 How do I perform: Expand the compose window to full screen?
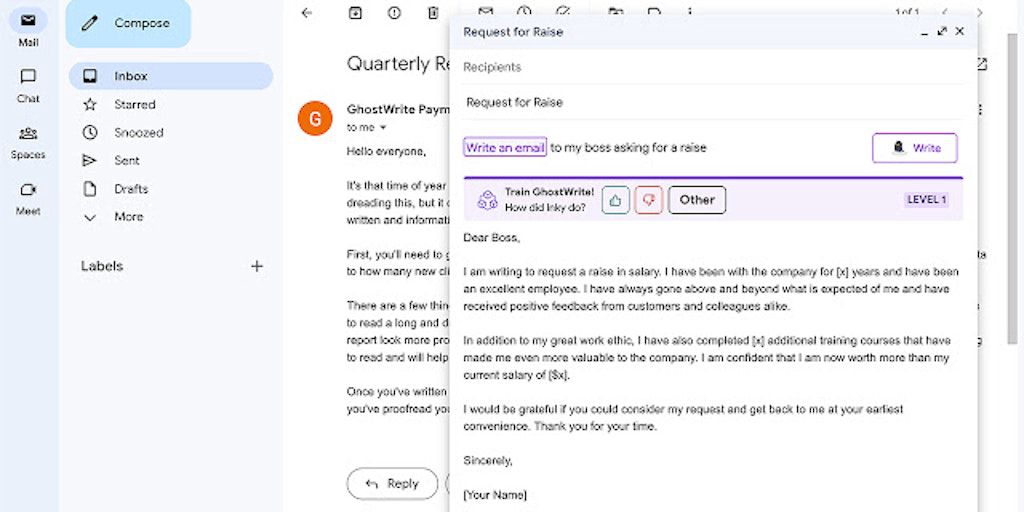tap(942, 31)
